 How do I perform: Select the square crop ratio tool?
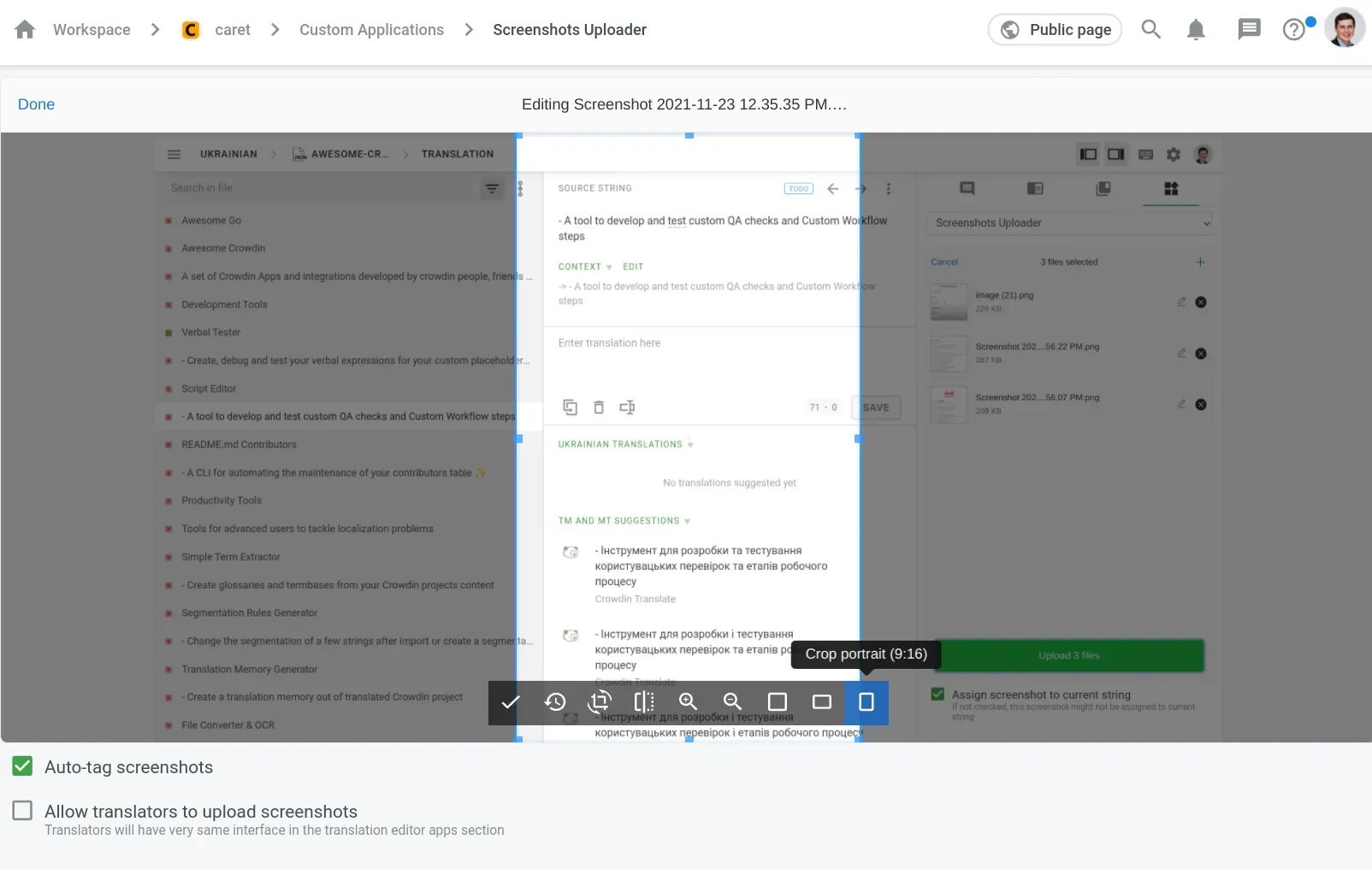778,702
